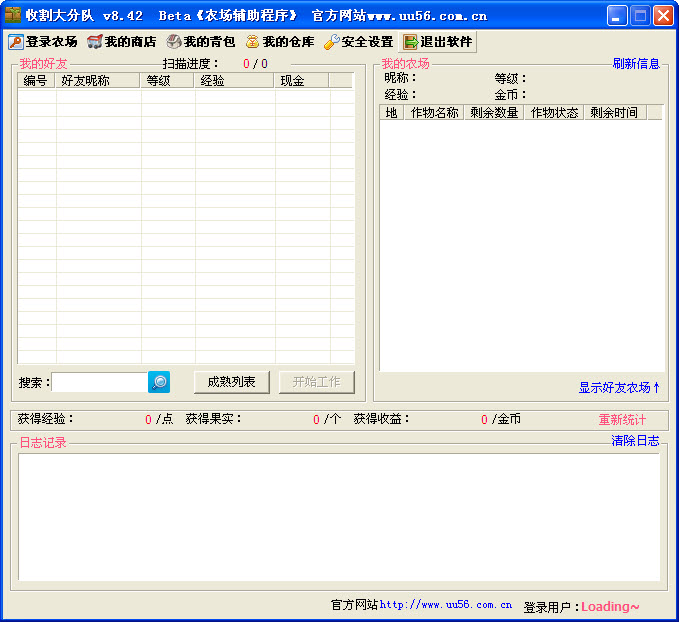Click inside the 日志记录 log area

pyautogui.click(x=339, y=517)
